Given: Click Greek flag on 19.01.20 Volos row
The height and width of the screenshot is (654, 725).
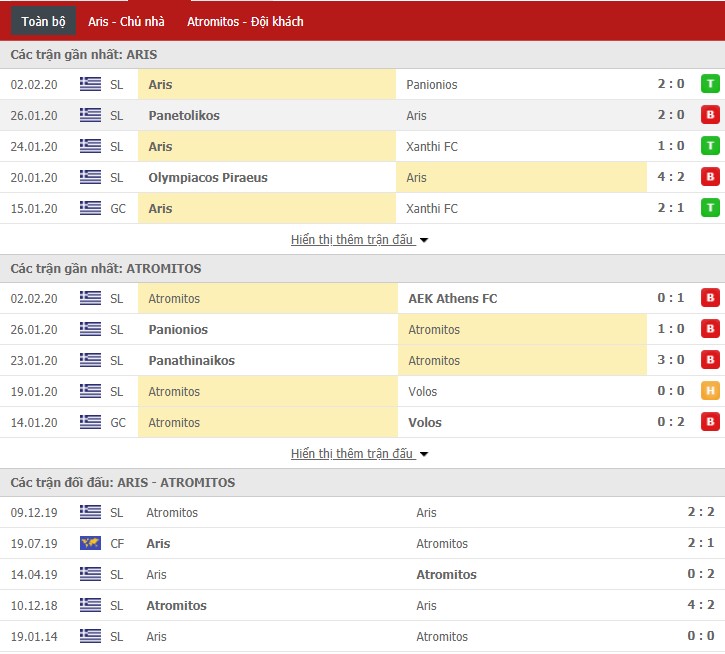Looking at the screenshot, I should tap(90, 391).
